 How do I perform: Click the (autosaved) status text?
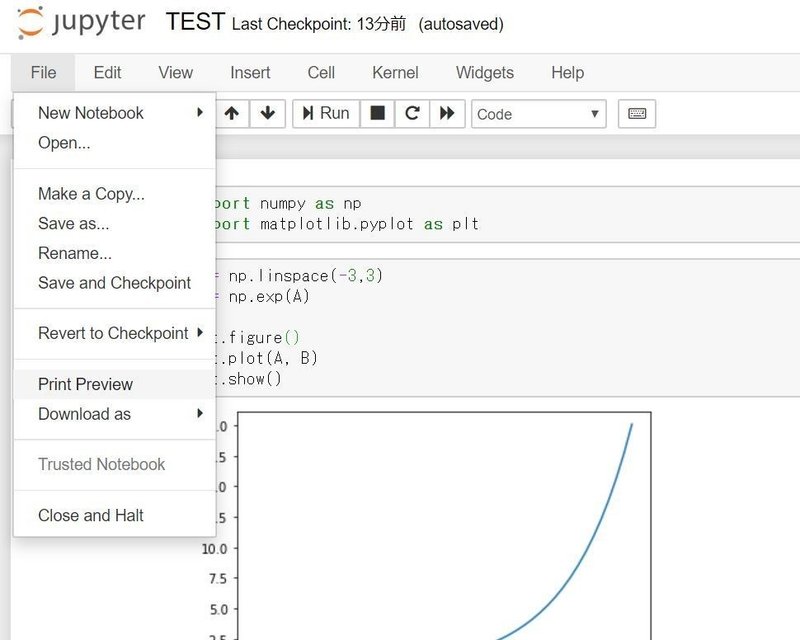[461, 24]
